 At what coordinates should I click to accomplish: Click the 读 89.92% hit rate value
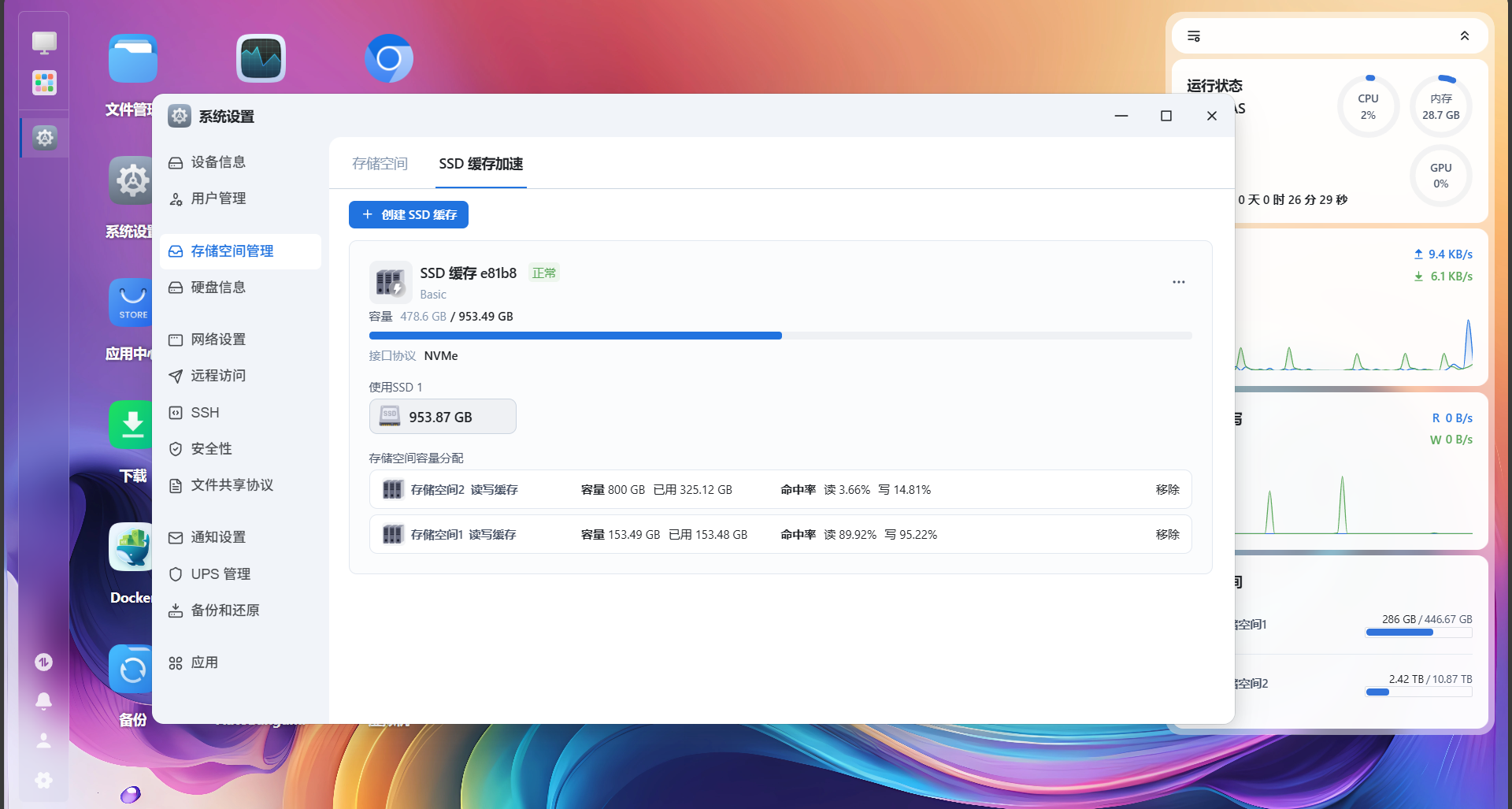[850, 535]
